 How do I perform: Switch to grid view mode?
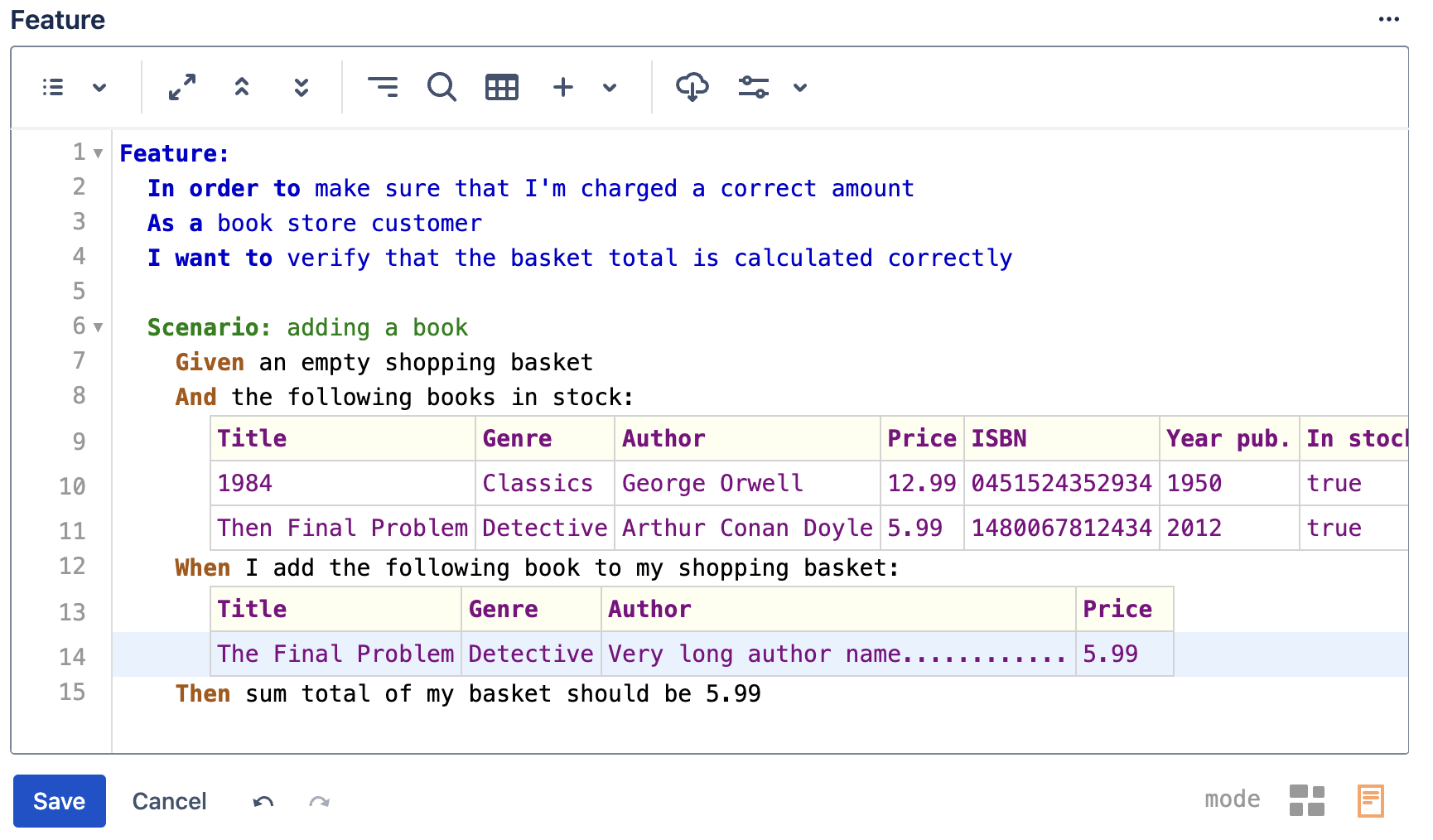click(1307, 801)
